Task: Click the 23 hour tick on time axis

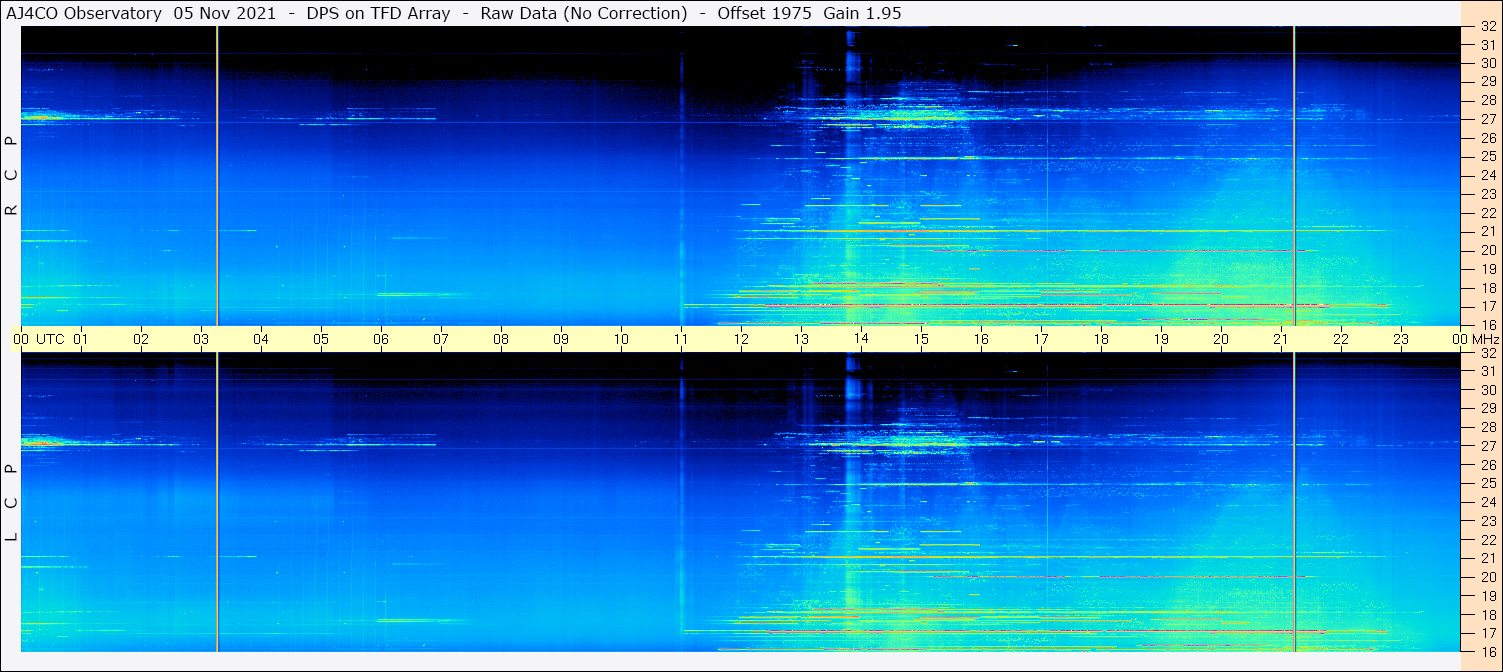Action: click(x=1401, y=339)
